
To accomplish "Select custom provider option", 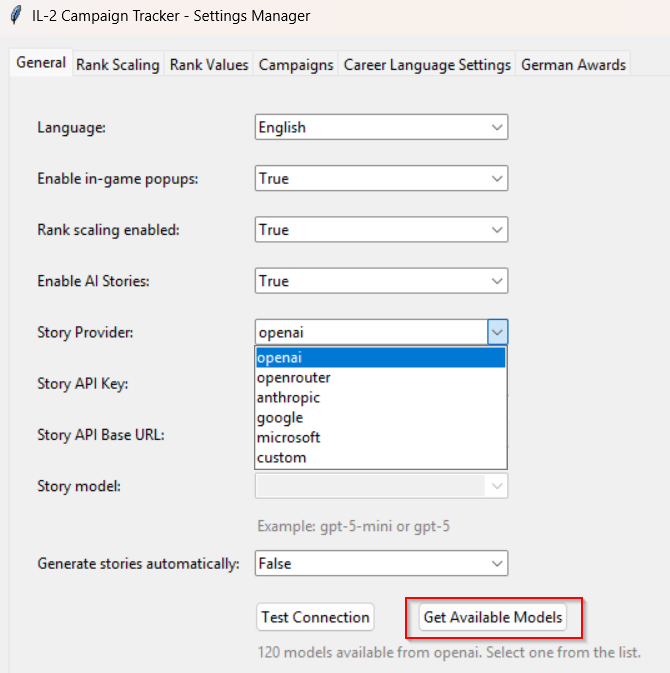I will coord(380,458).
